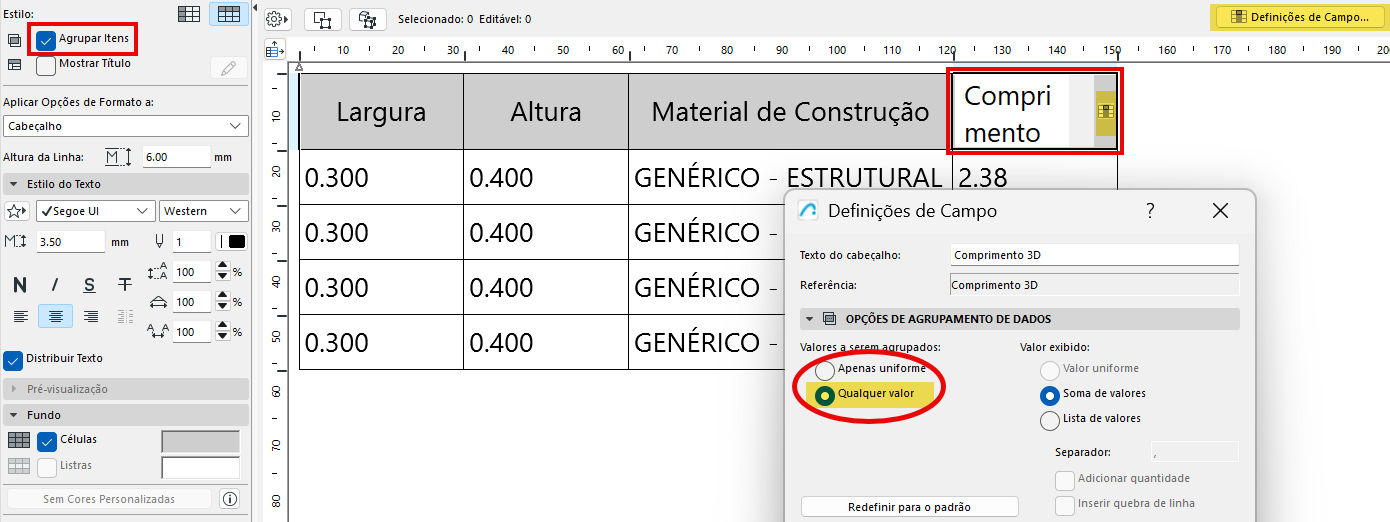Toggle the Células background checkbox
Screen dimensions: 1390x522
(47, 441)
